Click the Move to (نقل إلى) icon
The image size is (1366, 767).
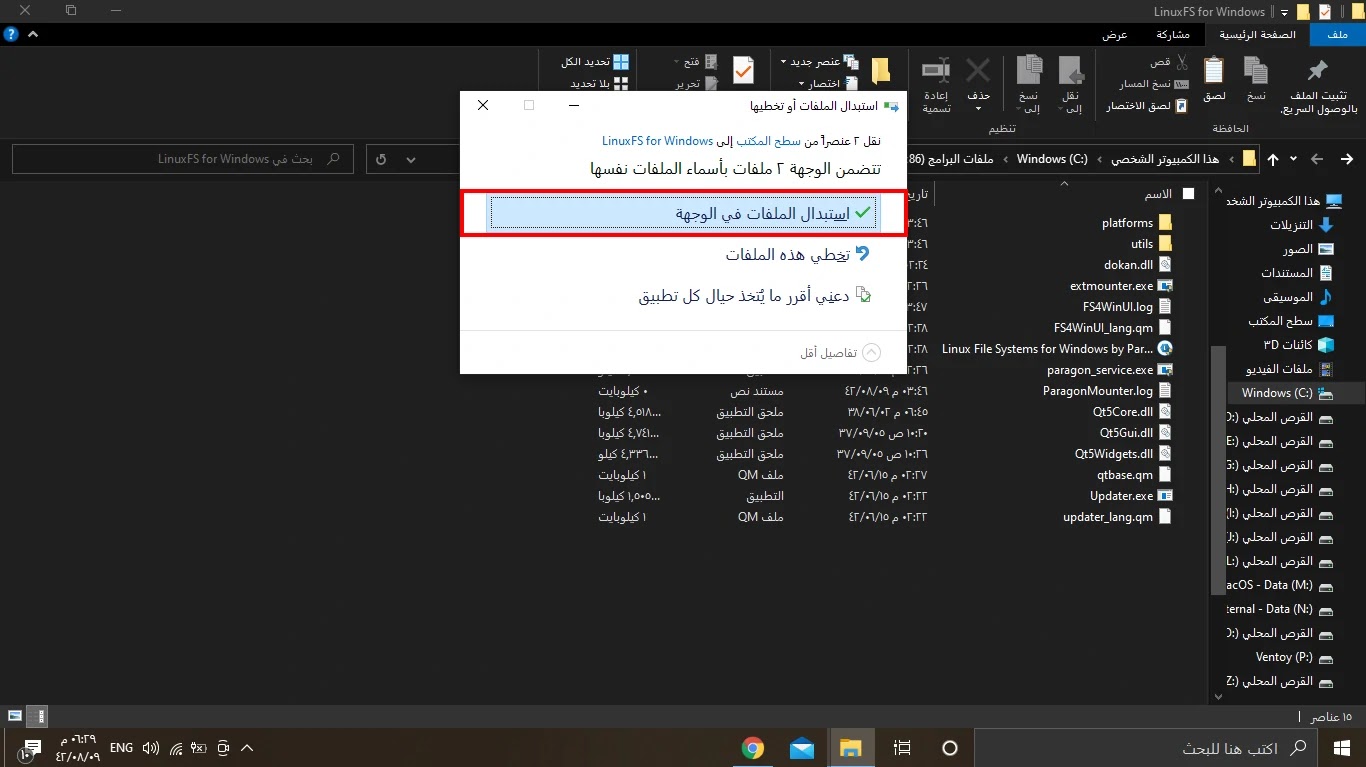pos(1071,72)
